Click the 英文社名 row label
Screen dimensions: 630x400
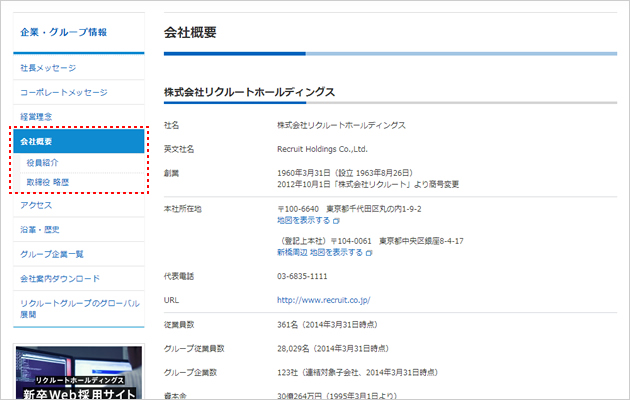click(179, 149)
